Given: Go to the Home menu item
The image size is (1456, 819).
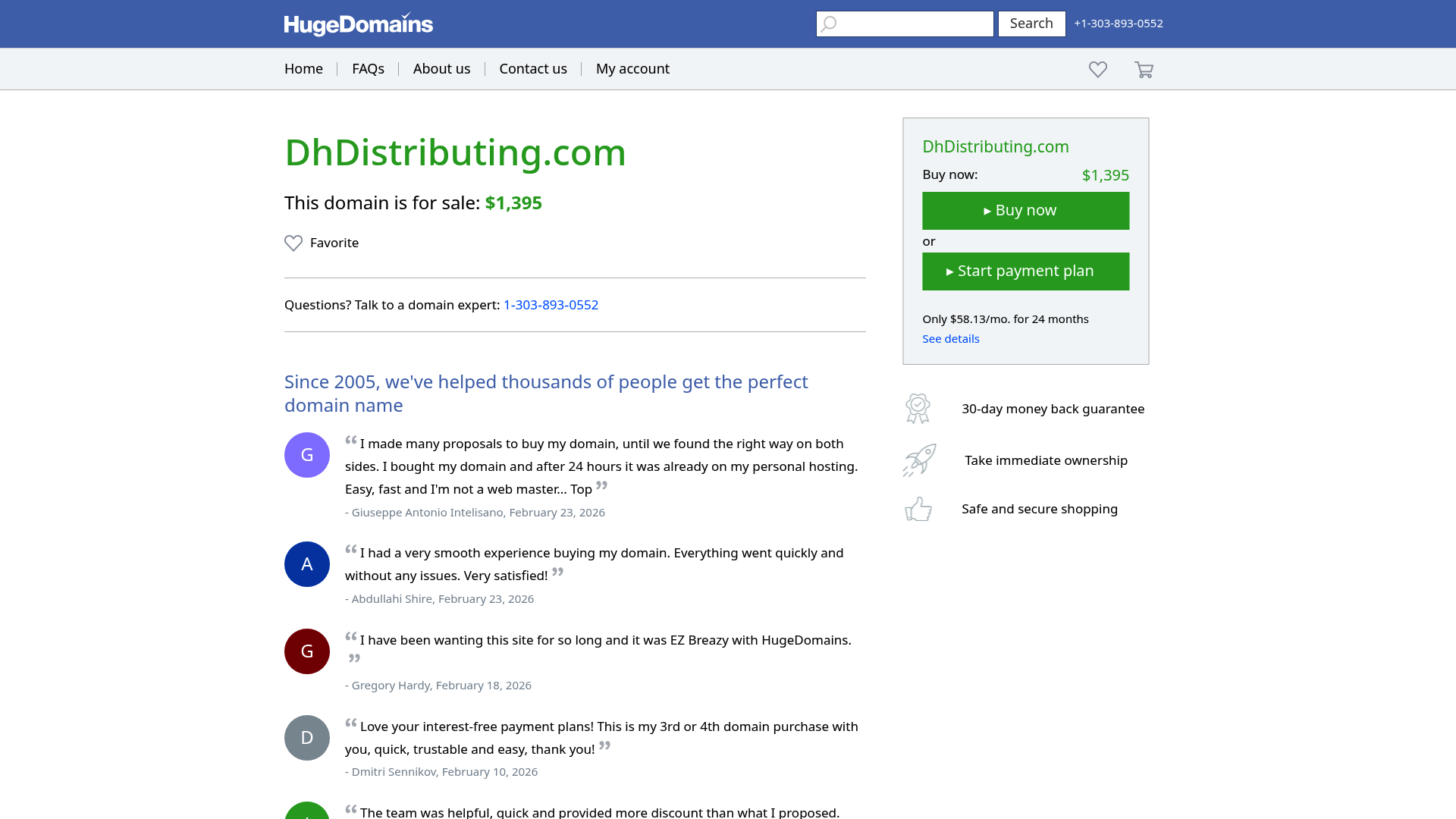Looking at the screenshot, I should pyautogui.click(x=303, y=68).
